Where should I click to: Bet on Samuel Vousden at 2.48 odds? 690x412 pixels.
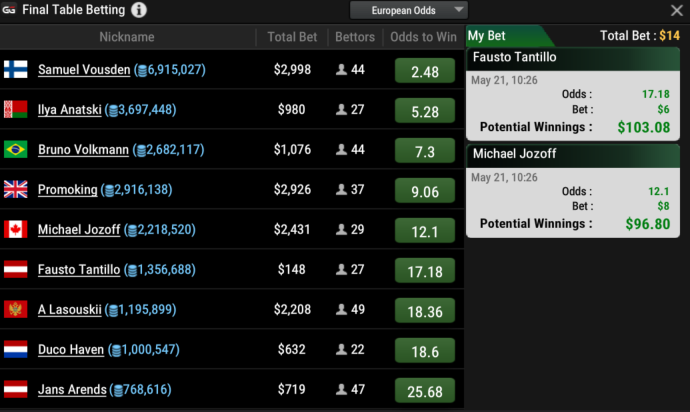(x=425, y=72)
